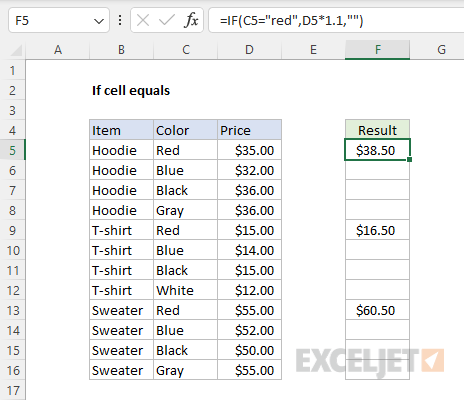Select column A header
This screenshot has width=464, height=400.
(58, 50)
